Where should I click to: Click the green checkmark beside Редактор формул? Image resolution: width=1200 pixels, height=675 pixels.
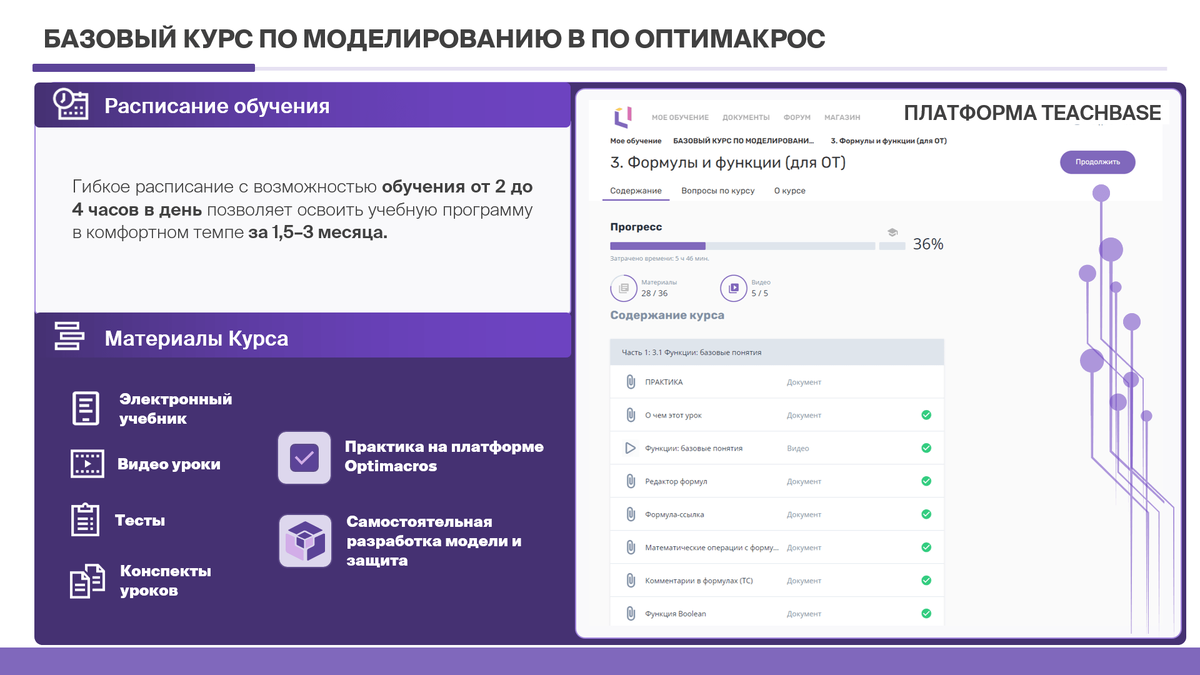pyautogui.click(x=927, y=481)
